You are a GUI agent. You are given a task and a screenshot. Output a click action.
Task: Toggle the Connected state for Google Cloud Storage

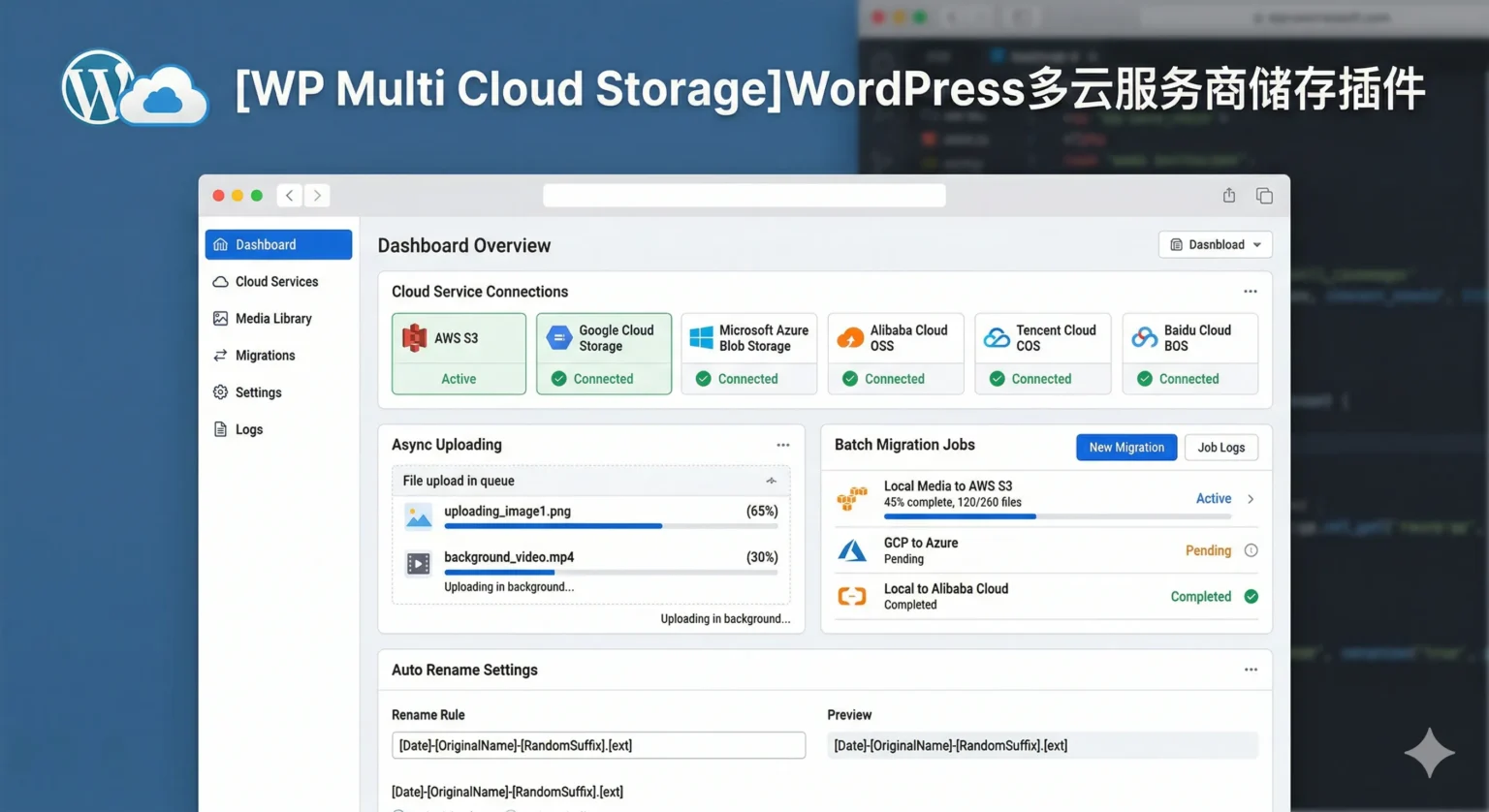(592, 378)
